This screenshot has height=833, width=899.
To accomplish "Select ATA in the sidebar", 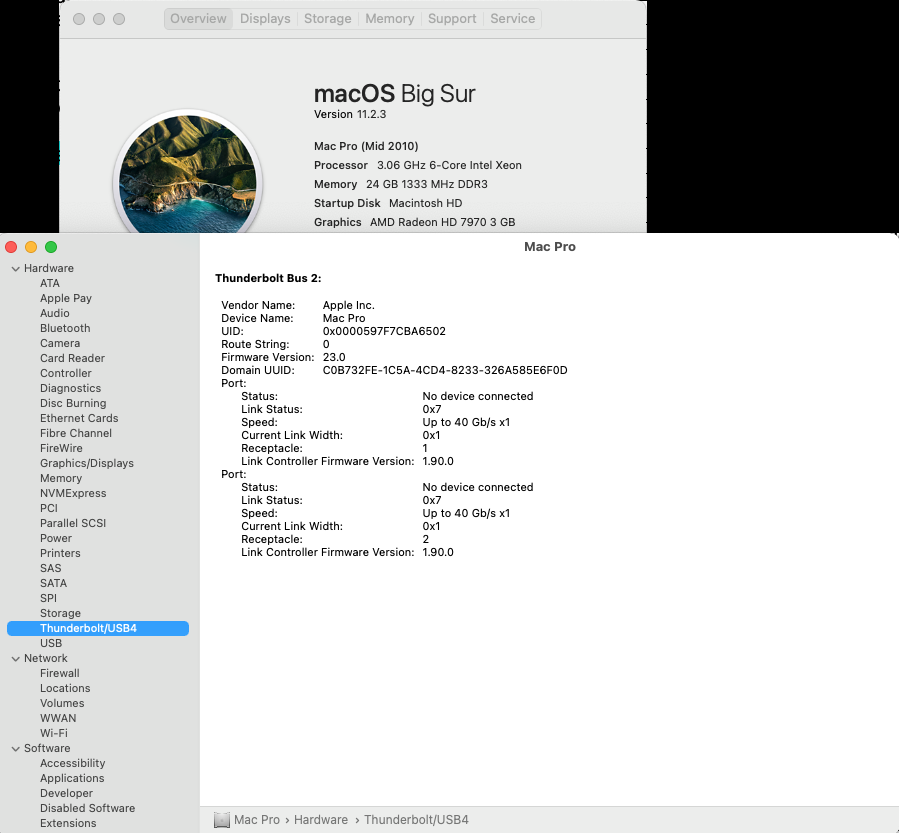I will [50, 283].
